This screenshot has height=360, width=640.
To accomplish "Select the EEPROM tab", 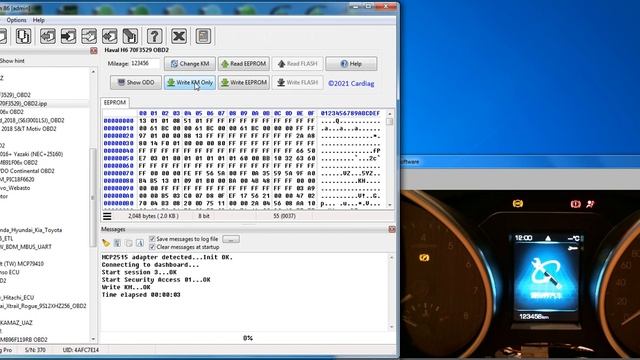I will pos(115,102).
